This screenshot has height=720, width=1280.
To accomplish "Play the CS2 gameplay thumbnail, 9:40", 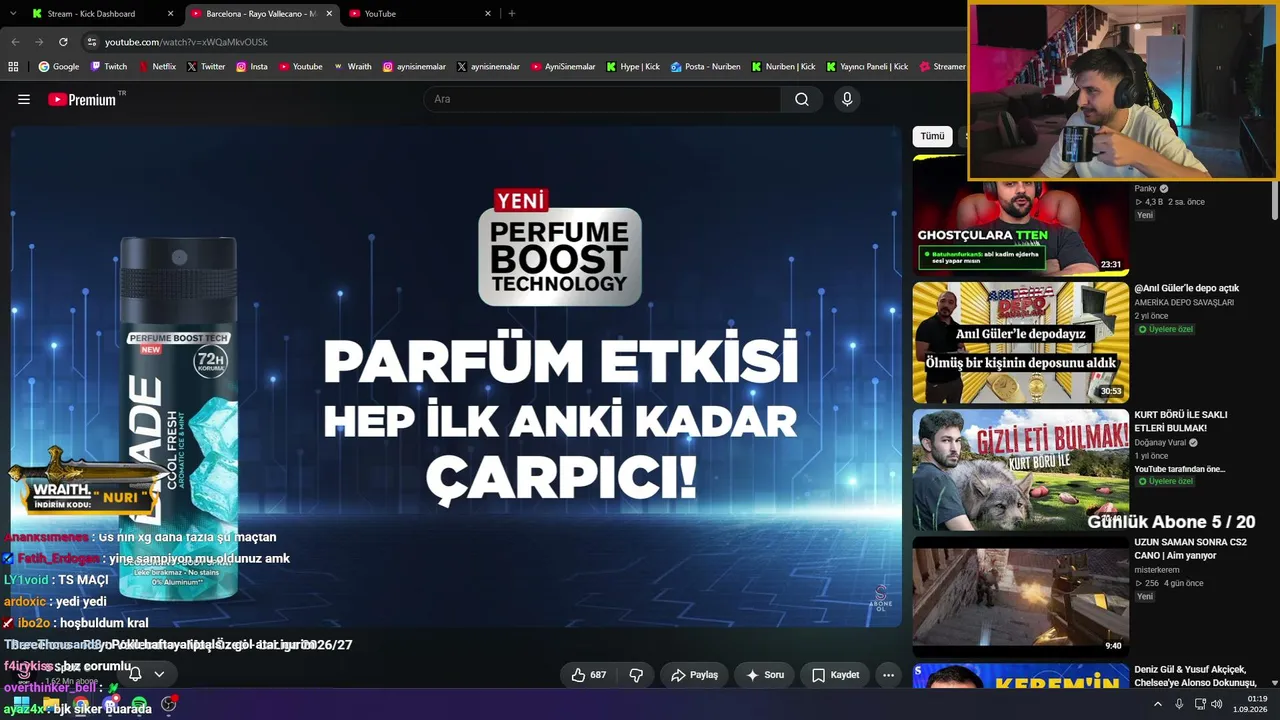I will 1020,596.
